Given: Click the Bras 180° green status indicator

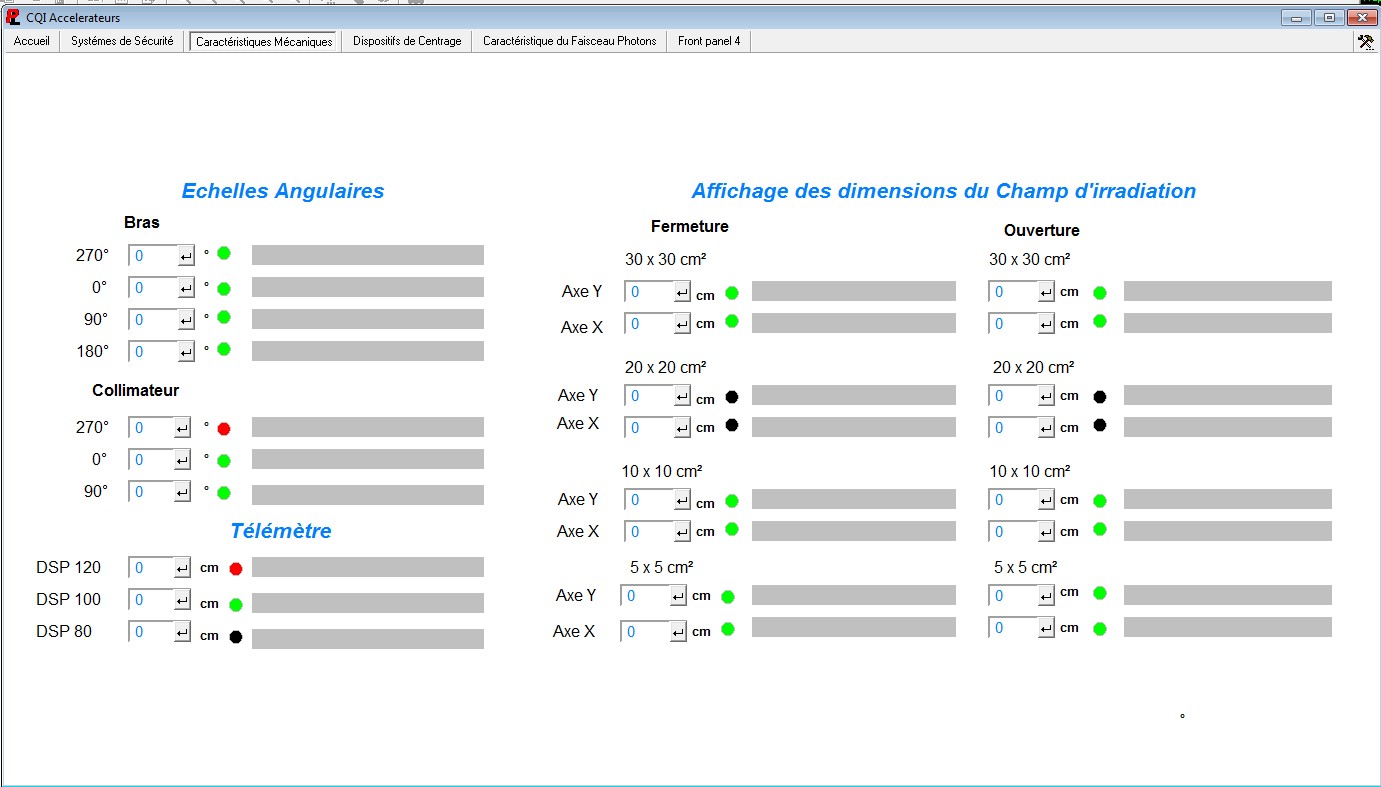Looking at the screenshot, I should point(224,349).
